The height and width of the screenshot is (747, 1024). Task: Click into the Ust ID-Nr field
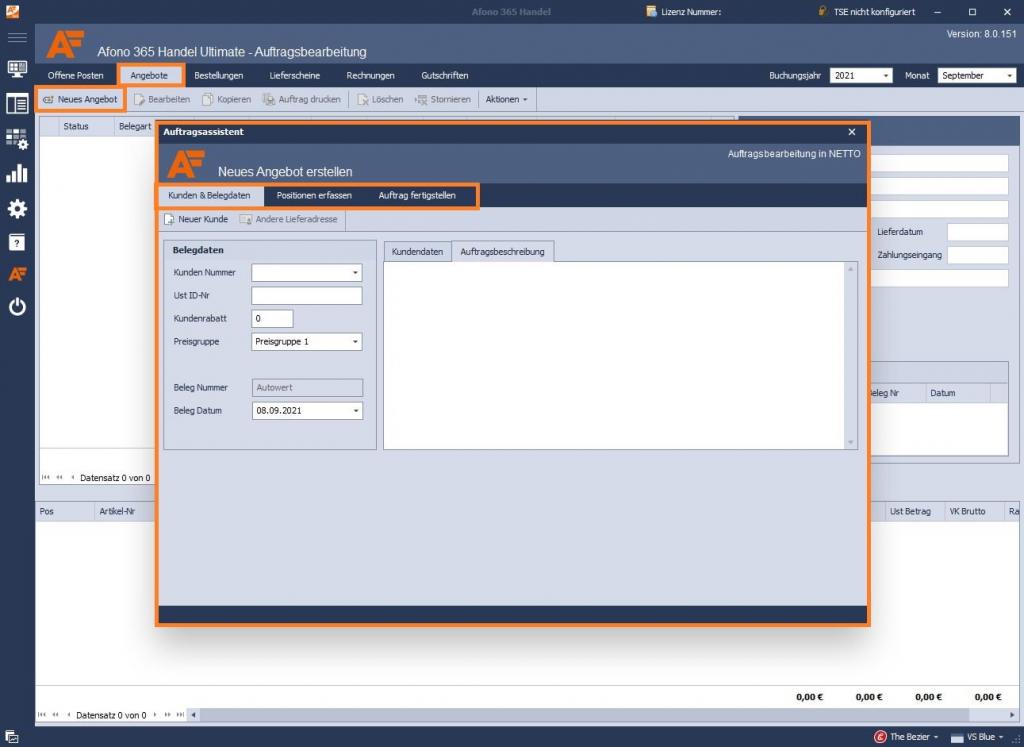pyautogui.click(x=306, y=296)
